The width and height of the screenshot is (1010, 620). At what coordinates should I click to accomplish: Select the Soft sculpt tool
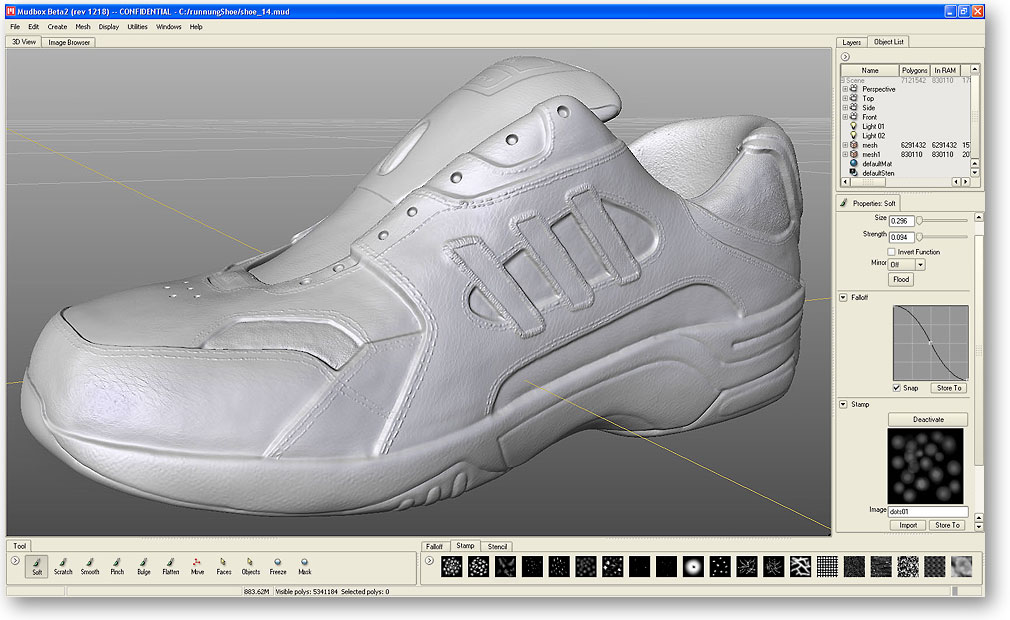point(37,567)
